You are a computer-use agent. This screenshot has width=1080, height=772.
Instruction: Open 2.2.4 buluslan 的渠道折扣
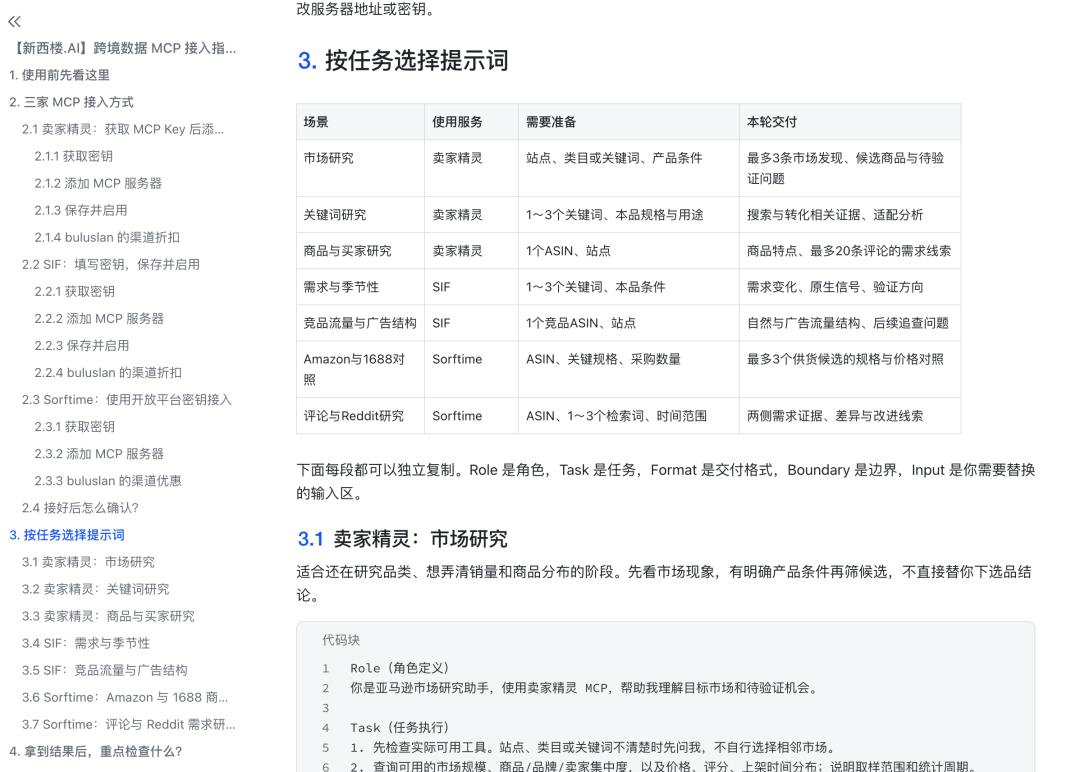[x=108, y=373]
